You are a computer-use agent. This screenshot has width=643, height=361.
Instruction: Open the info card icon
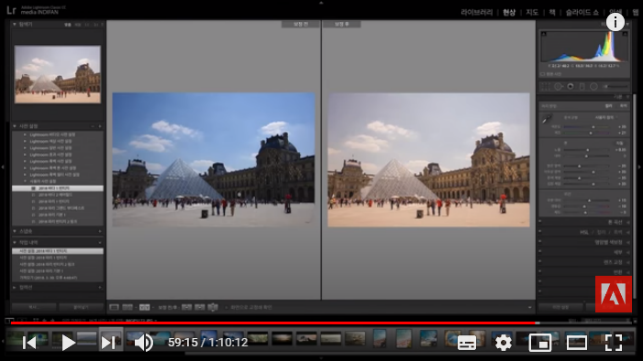pos(615,22)
